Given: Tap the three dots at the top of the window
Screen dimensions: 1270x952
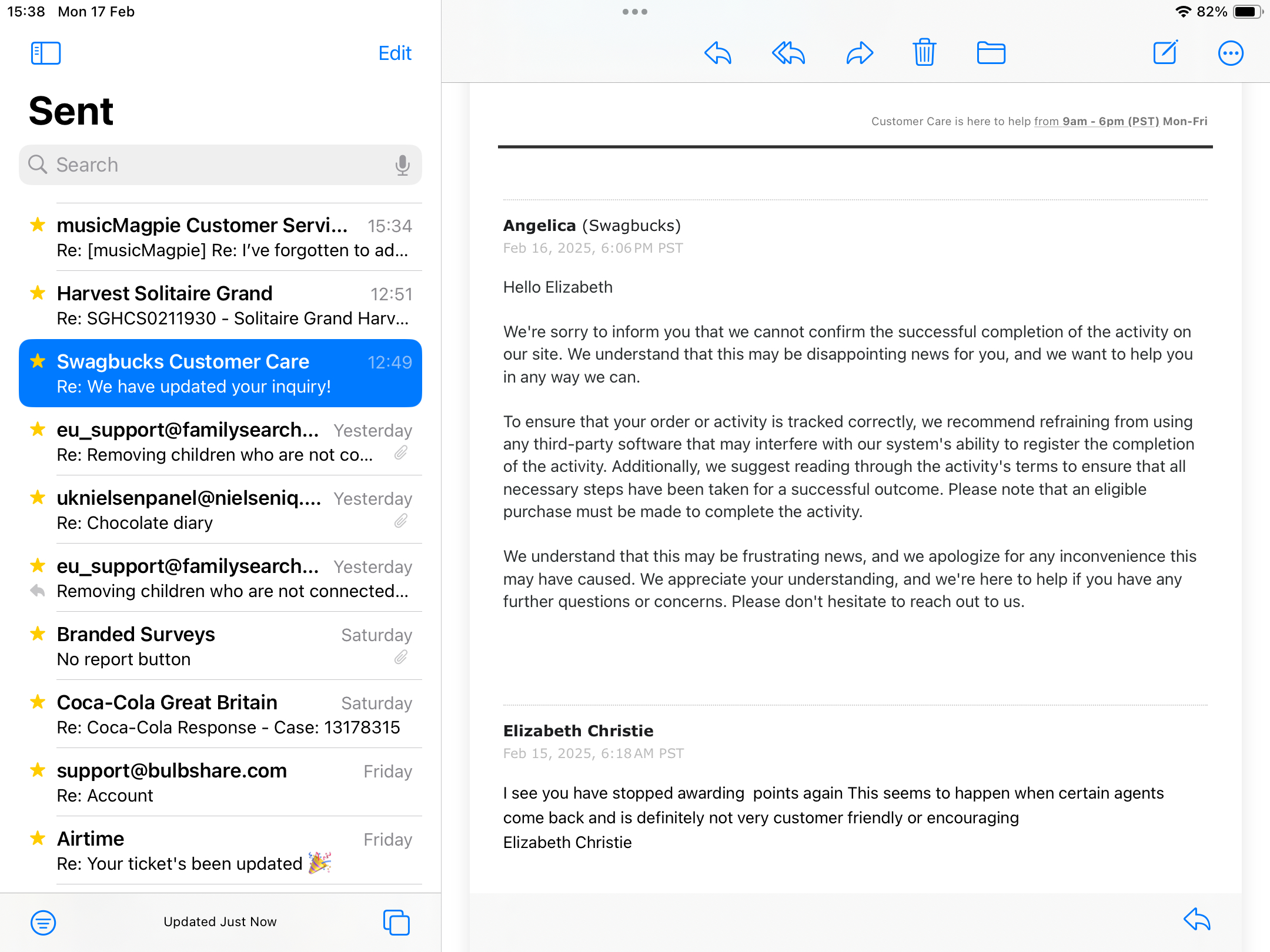Looking at the screenshot, I should (635, 12).
